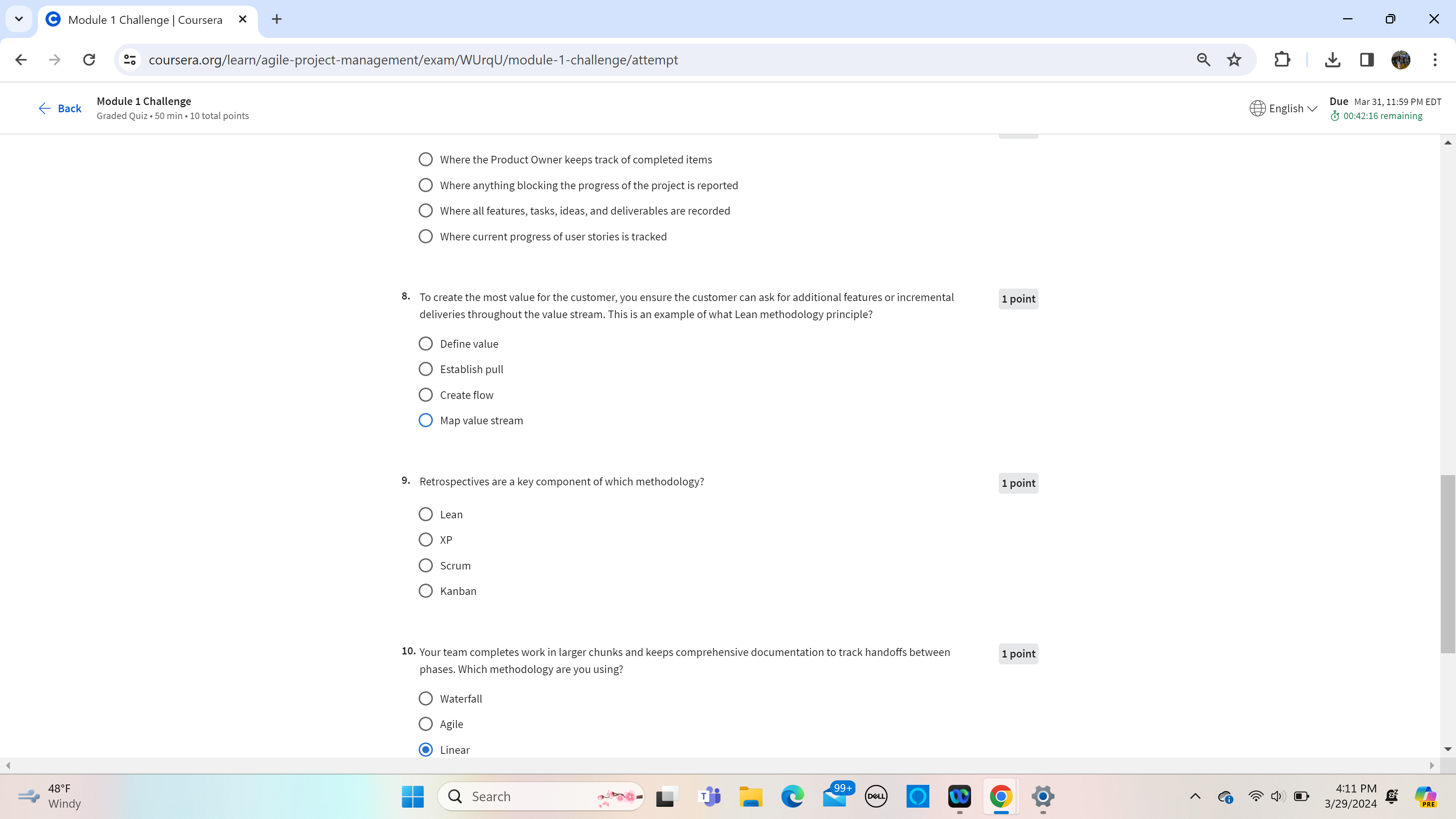The image size is (1456, 819).
Task: Toggle the browser side panel icon
Action: click(x=1367, y=60)
